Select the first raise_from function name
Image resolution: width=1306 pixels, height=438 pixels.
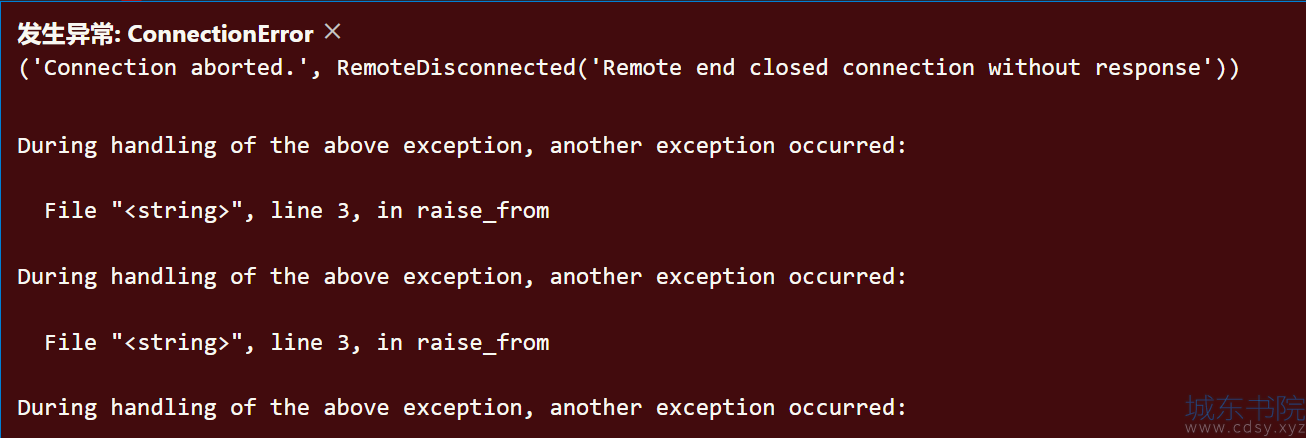point(483,211)
